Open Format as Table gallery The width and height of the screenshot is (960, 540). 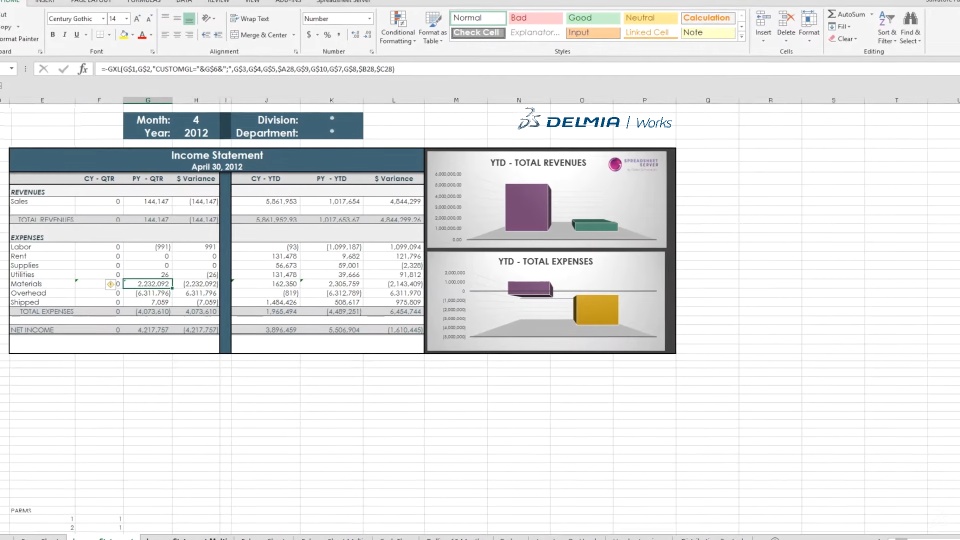click(x=432, y=28)
